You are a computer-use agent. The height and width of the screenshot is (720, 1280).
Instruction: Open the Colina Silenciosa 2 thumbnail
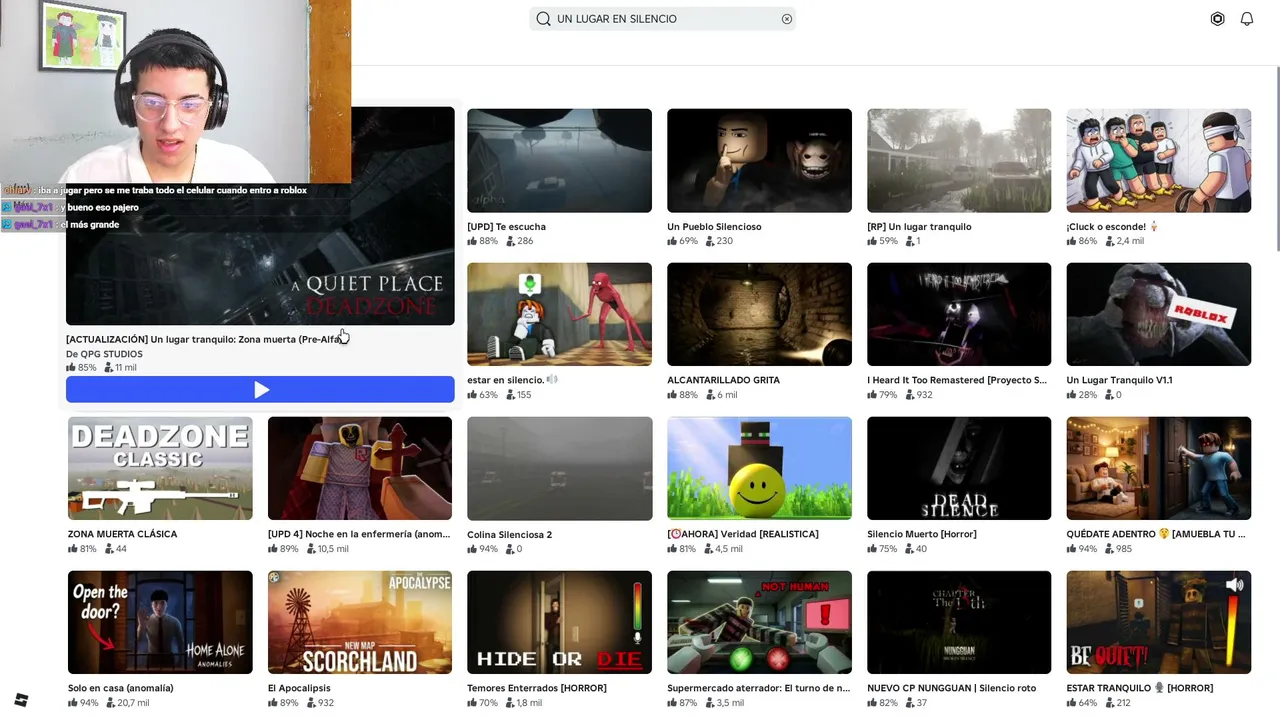tap(559, 468)
